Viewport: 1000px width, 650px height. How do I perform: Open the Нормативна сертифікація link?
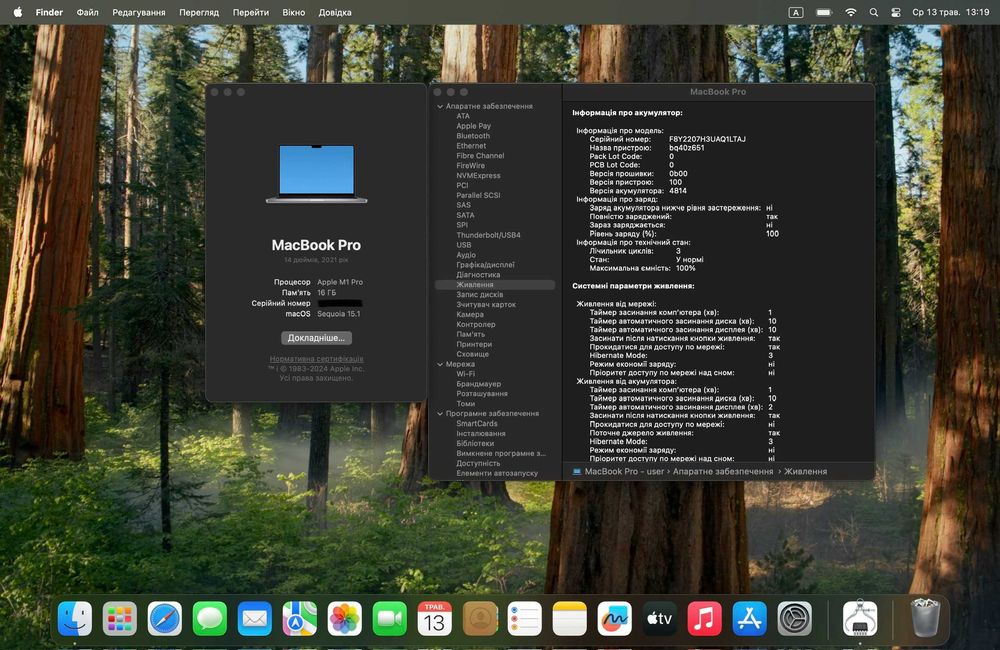[316, 359]
